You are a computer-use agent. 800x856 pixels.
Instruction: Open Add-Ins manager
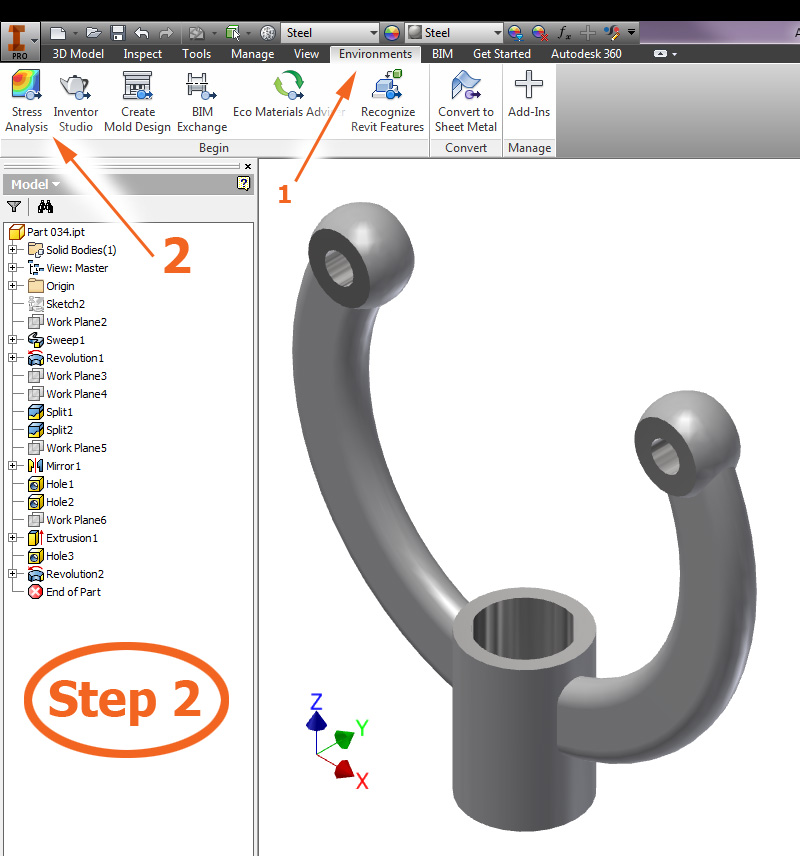529,94
